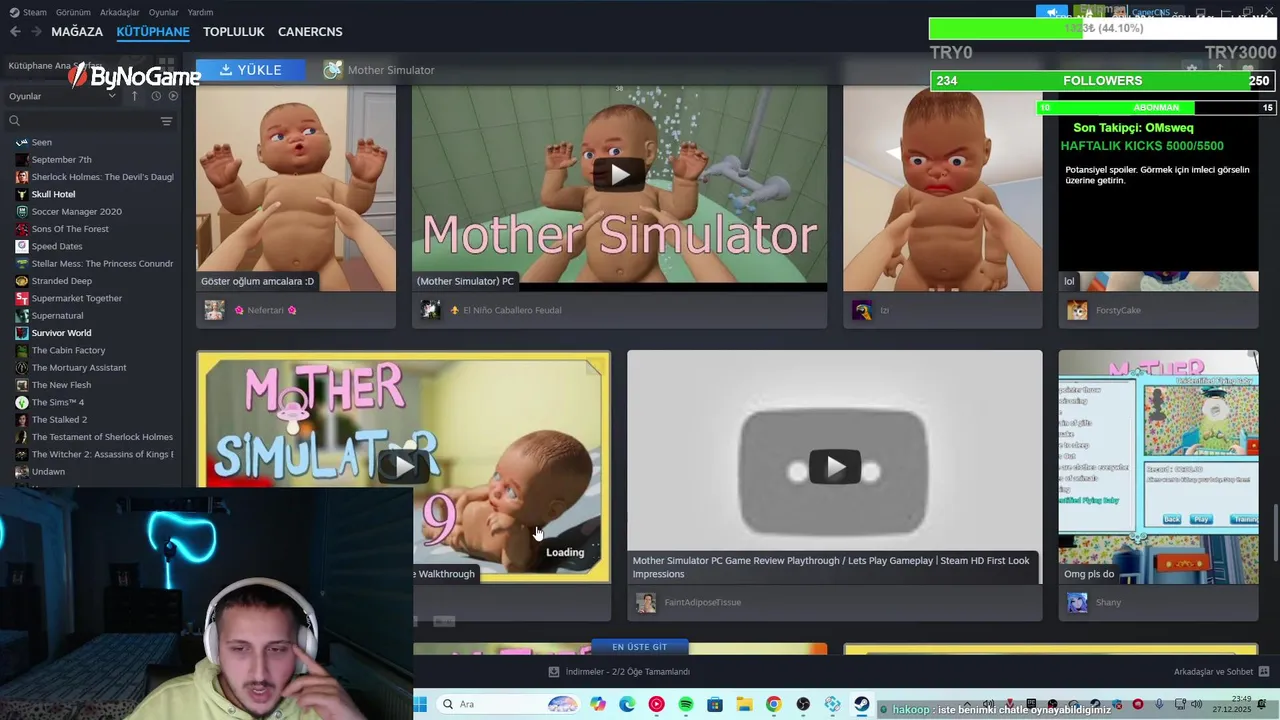This screenshot has width=1280, height=720.
Task: Switch to the MAĞAZA tab
Action: point(77,32)
